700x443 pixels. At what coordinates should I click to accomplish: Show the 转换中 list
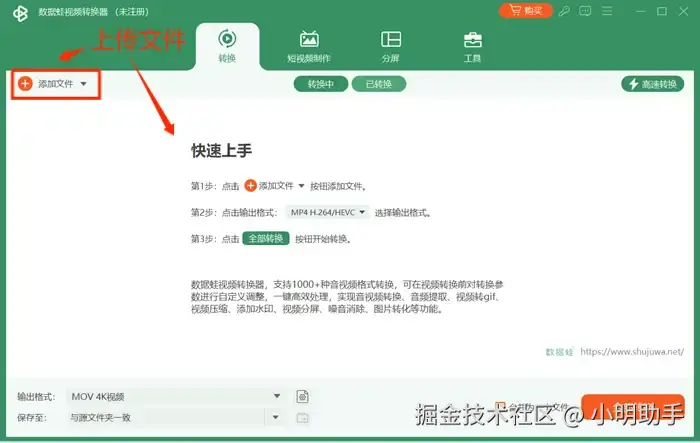[321, 84]
